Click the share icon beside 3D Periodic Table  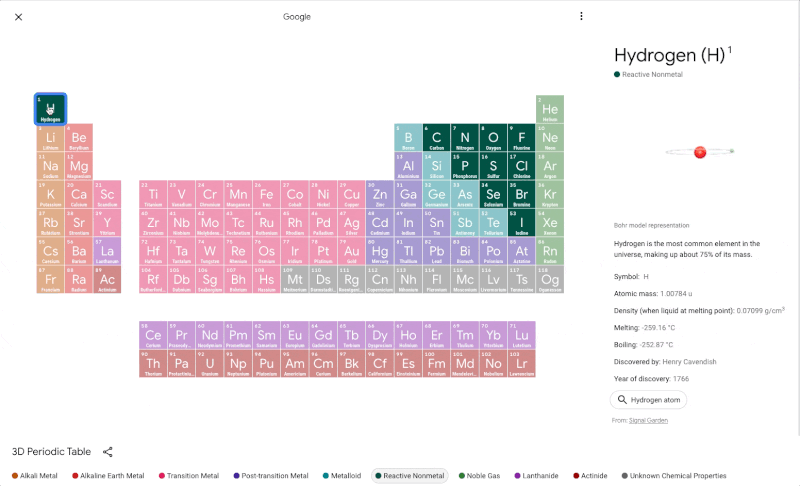tap(108, 452)
